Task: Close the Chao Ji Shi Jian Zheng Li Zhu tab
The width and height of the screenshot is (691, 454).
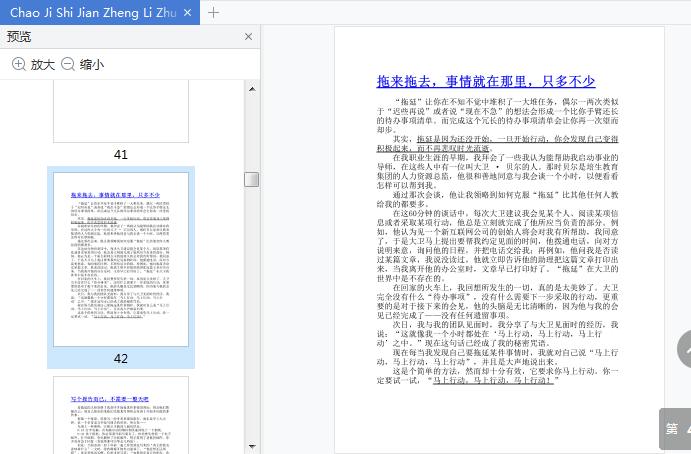Action: coord(187,13)
